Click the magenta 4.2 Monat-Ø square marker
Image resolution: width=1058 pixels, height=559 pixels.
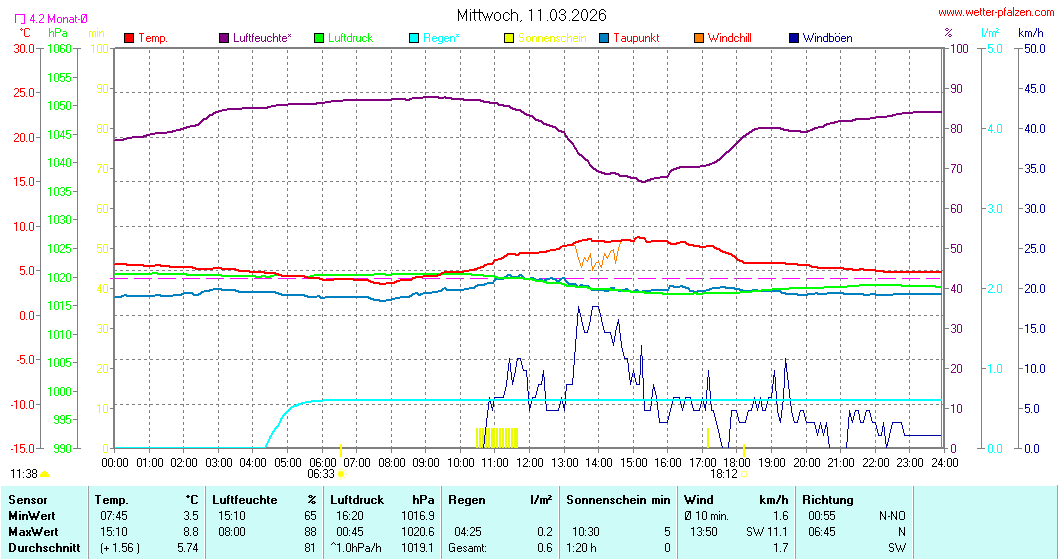22,19
